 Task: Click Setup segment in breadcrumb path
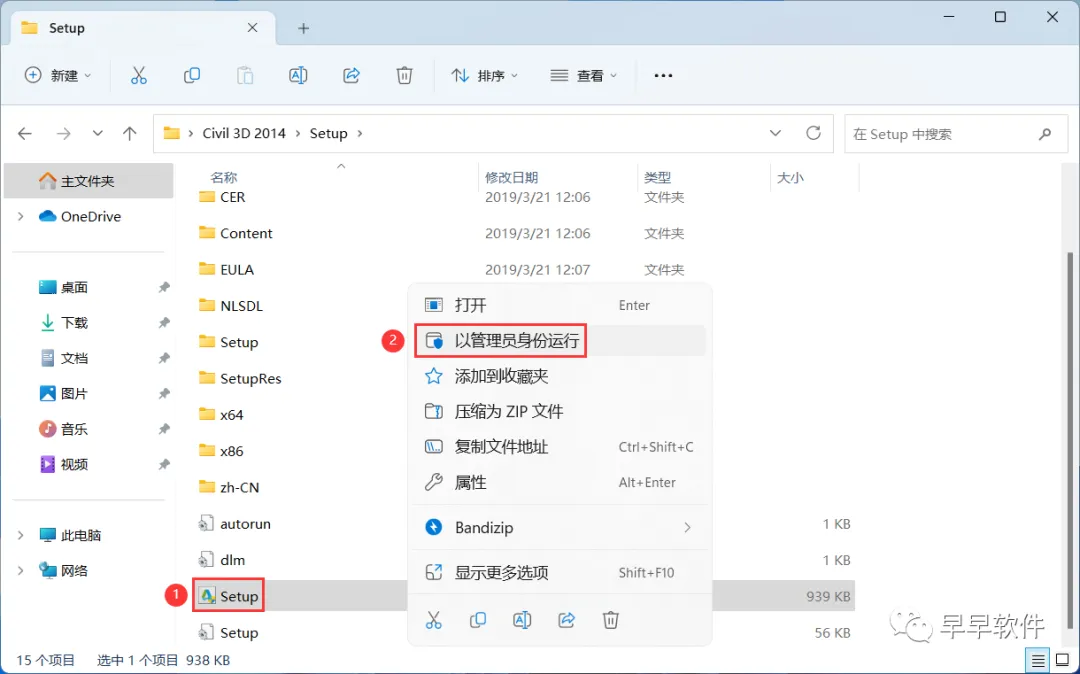click(329, 134)
